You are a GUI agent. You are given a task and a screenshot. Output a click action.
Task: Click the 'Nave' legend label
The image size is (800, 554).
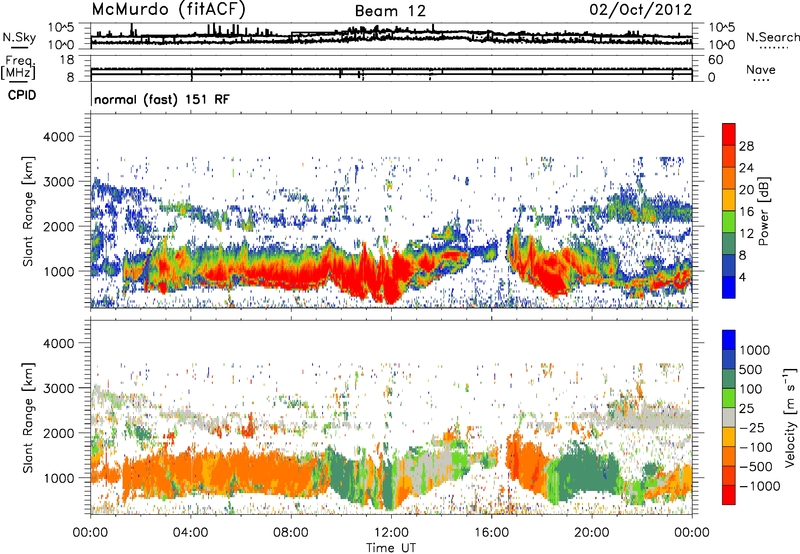point(761,69)
